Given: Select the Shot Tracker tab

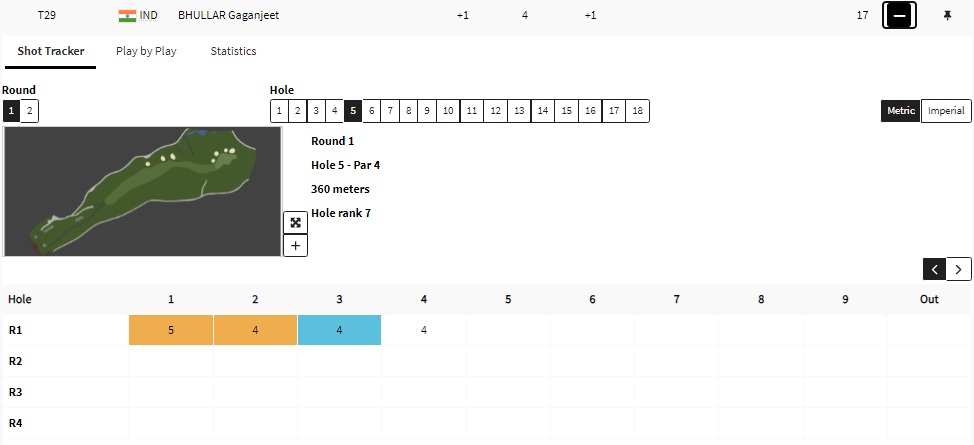Looking at the screenshot, I should click(50, 51).
